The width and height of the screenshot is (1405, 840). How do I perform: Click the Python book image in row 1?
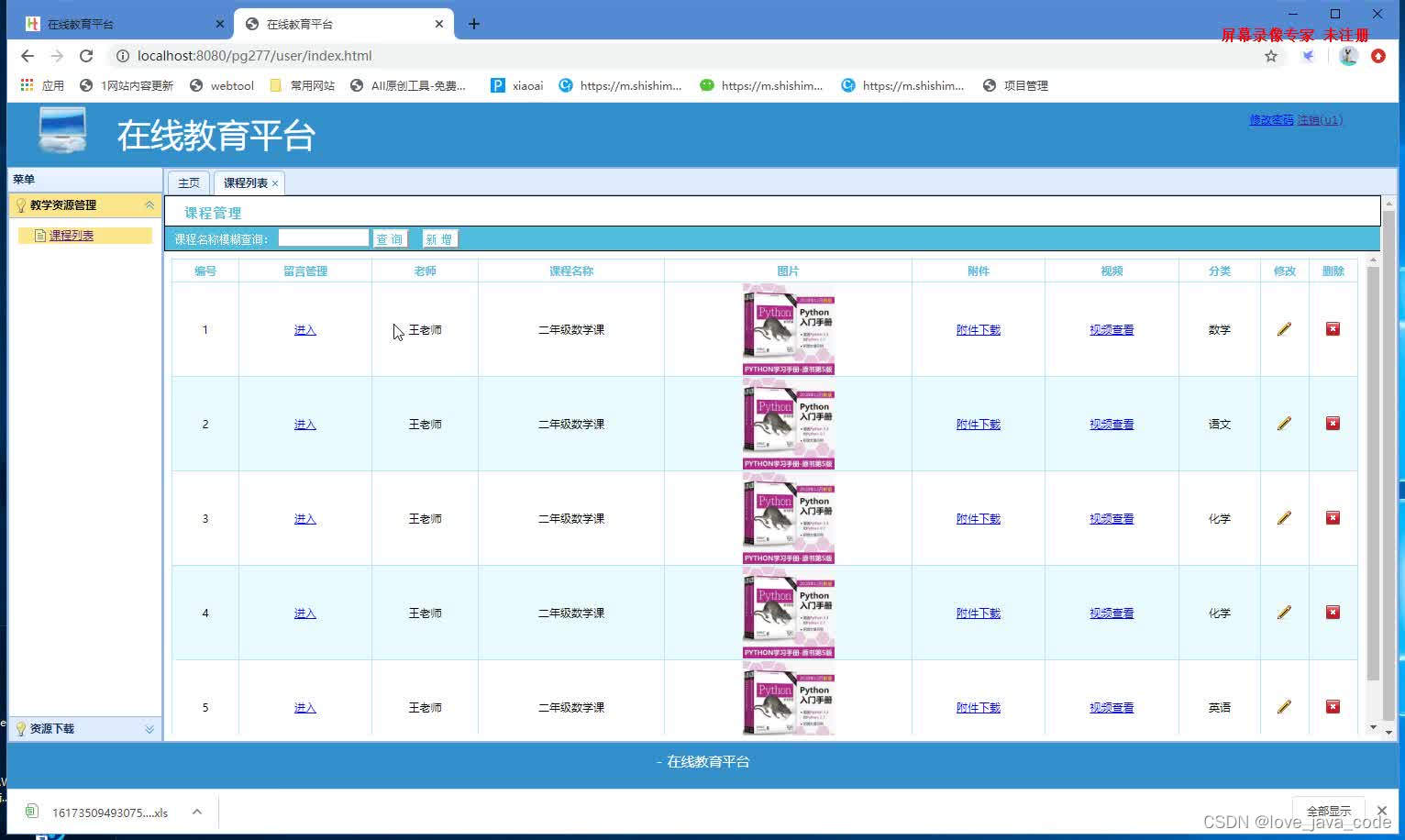pyautogui.click(x=789, y=329)
